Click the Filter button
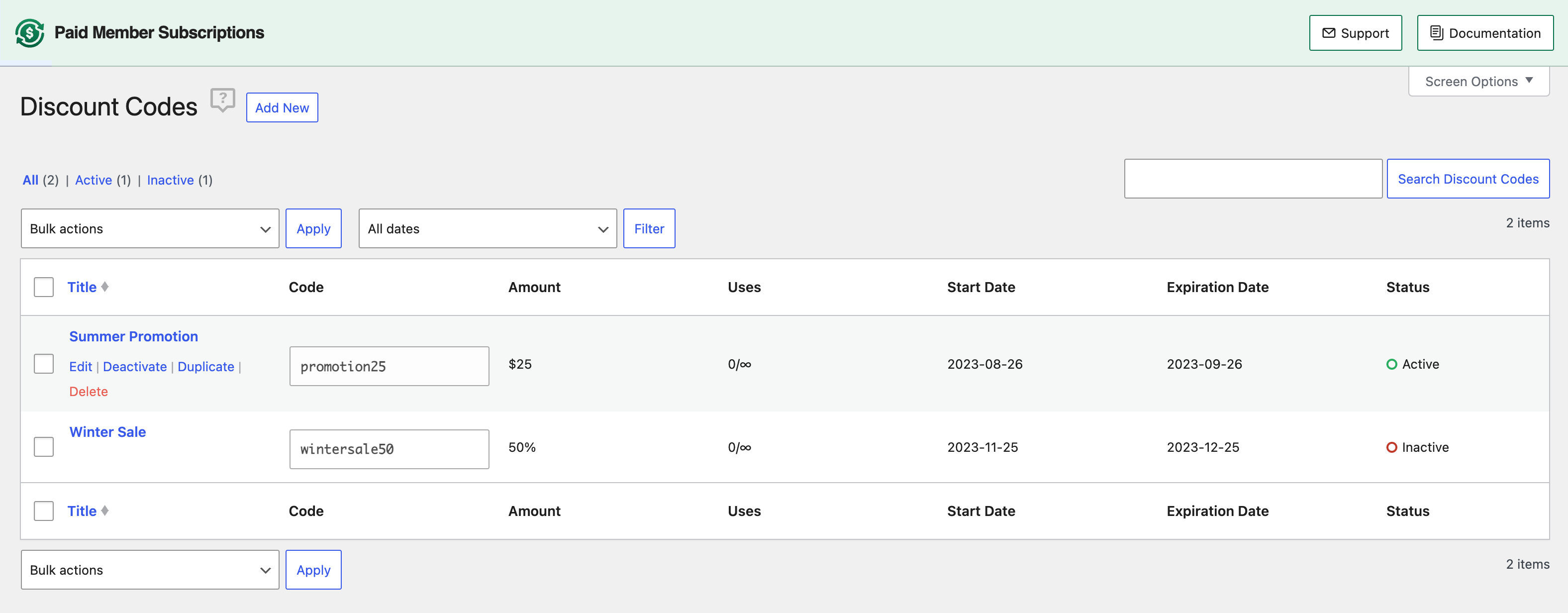The width and height of the screenshot is (1568, 613). pyautogui.click(x=649, y=229)
